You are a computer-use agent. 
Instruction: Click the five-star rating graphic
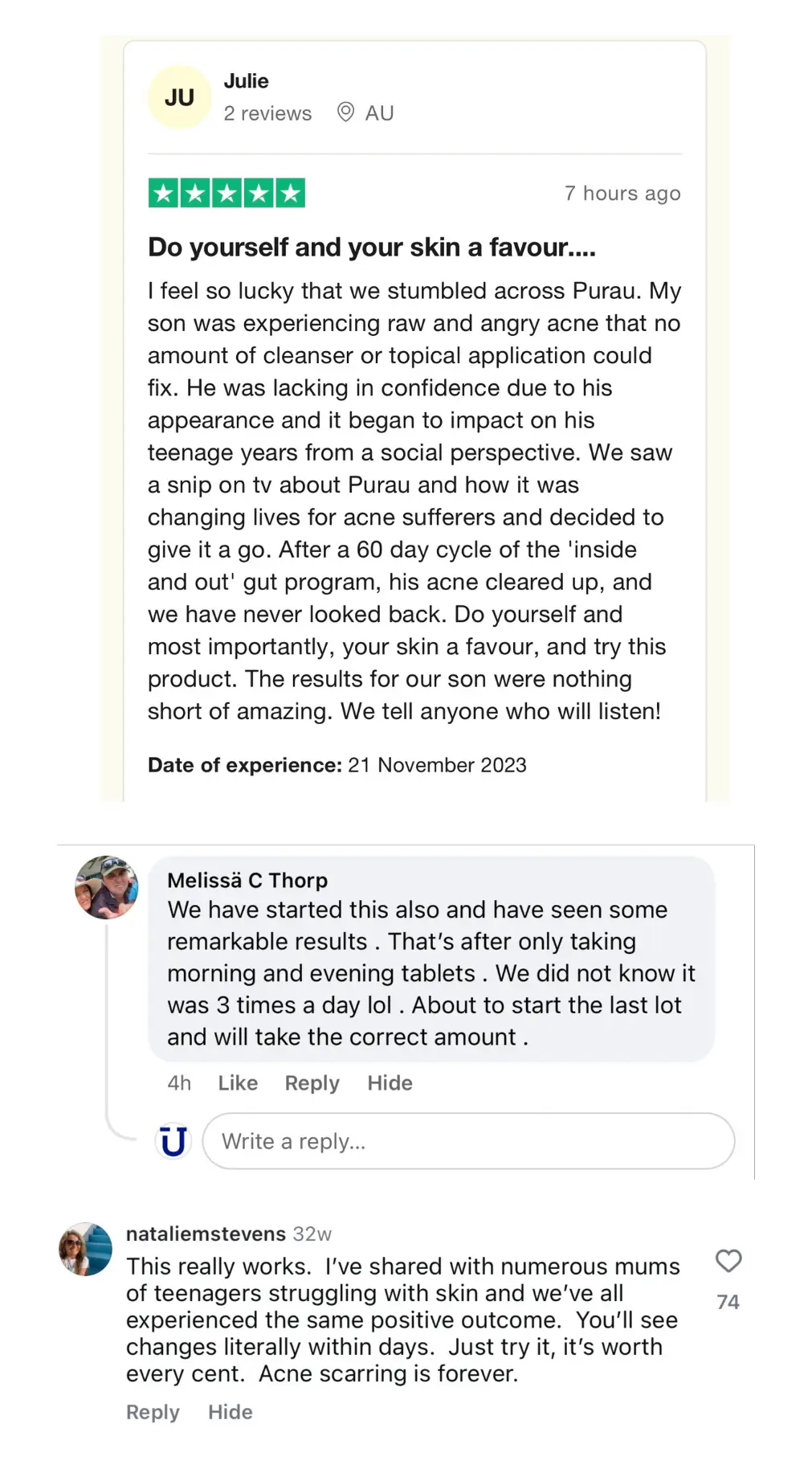(x=226, y=194)
